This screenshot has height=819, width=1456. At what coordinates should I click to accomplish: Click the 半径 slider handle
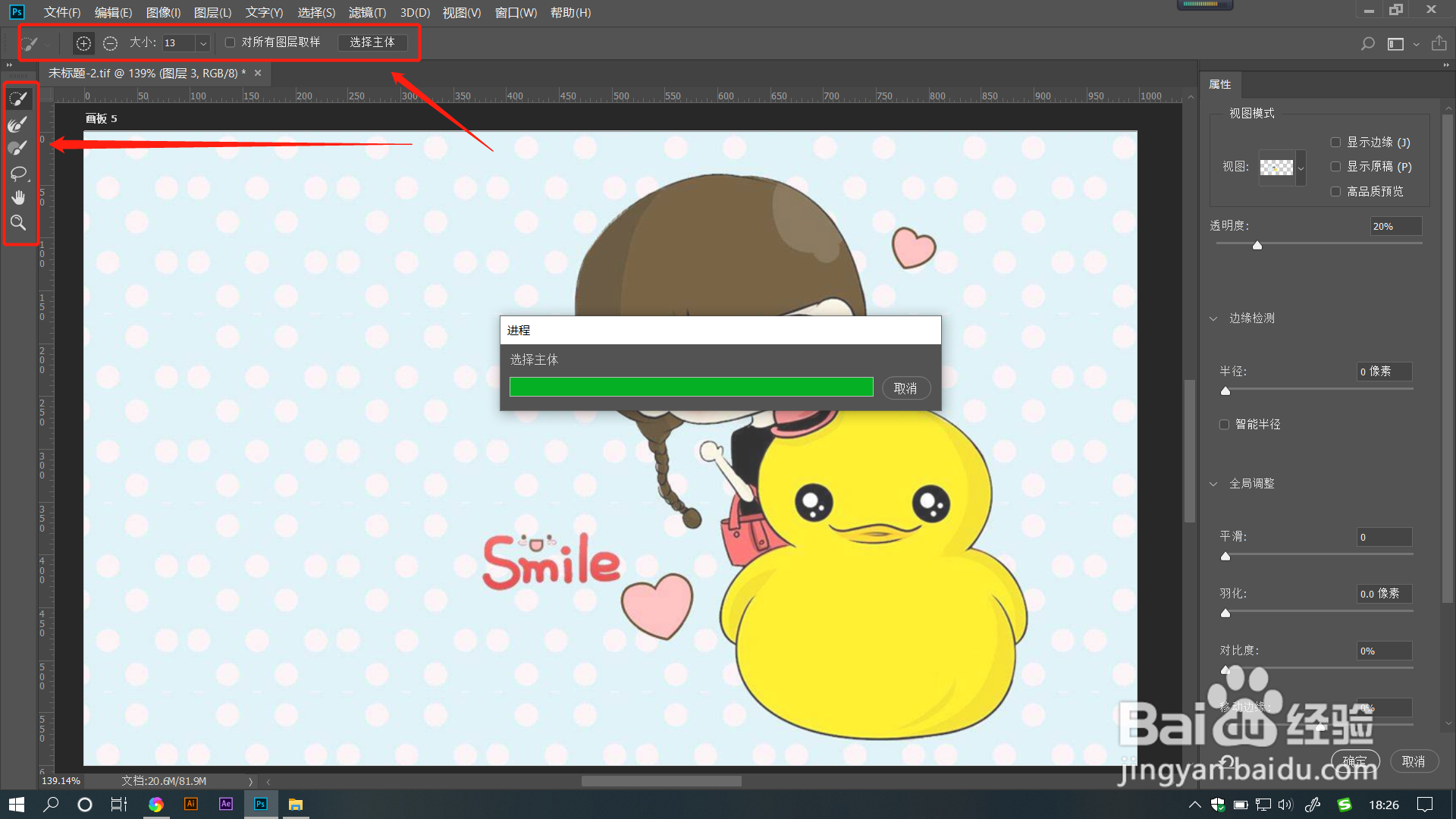coord(1225,391)
